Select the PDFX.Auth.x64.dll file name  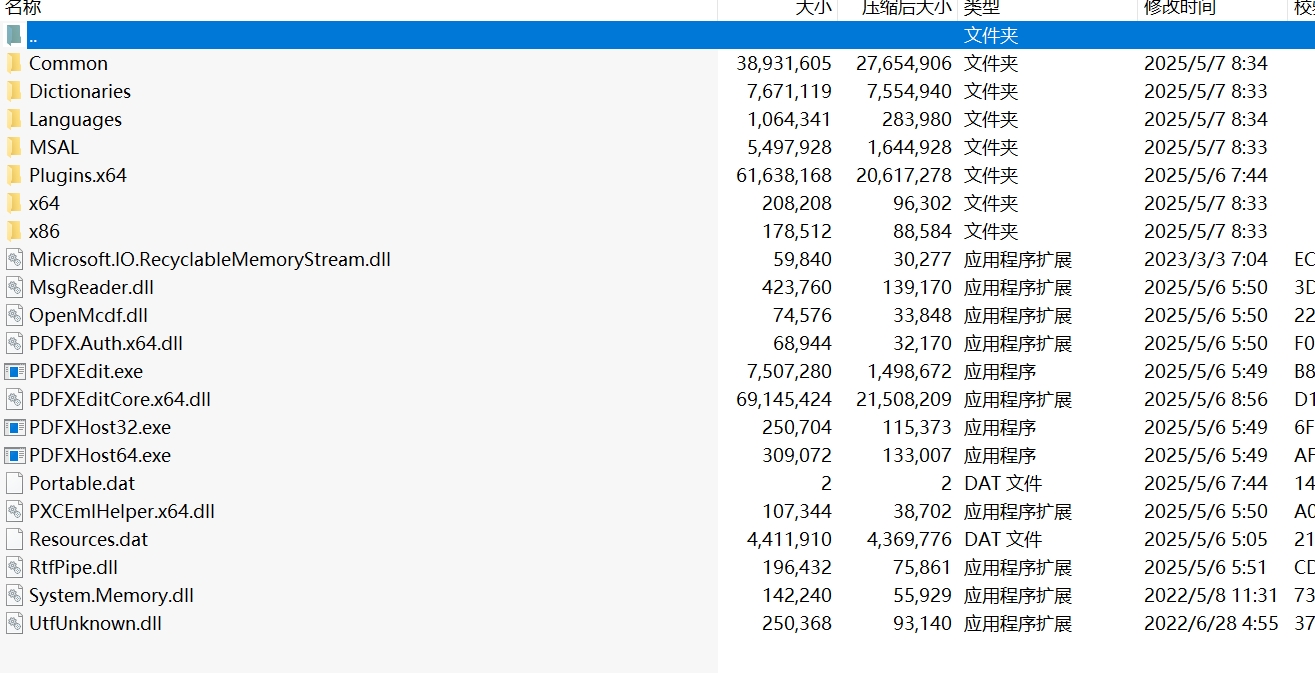coord(106,343)
